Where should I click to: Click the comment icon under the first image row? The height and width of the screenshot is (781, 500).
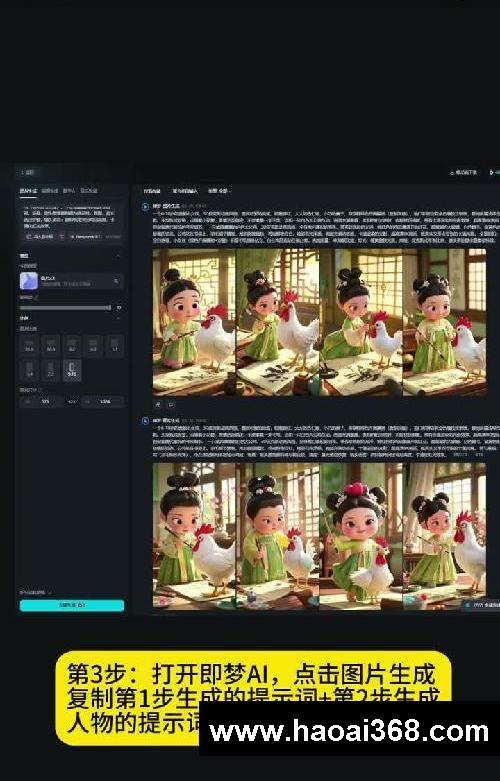pos(170,405)
